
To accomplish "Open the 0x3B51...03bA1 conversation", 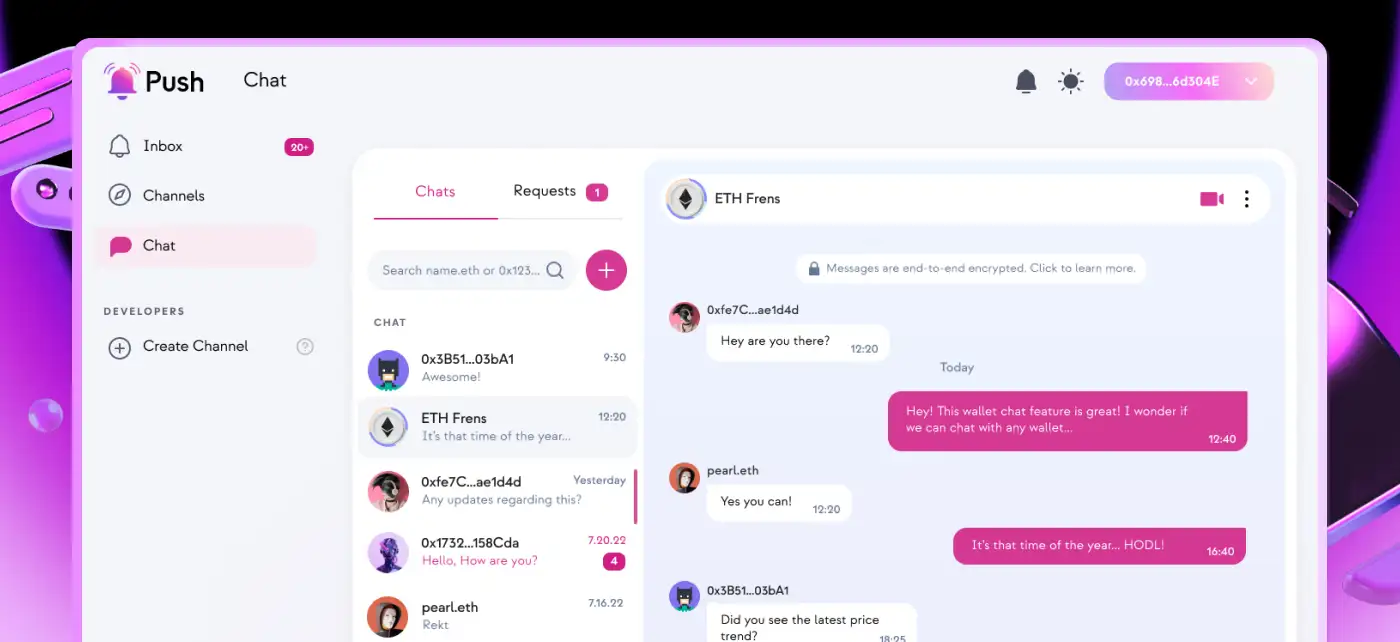I will pyautogui.click(x=497, y=368).
